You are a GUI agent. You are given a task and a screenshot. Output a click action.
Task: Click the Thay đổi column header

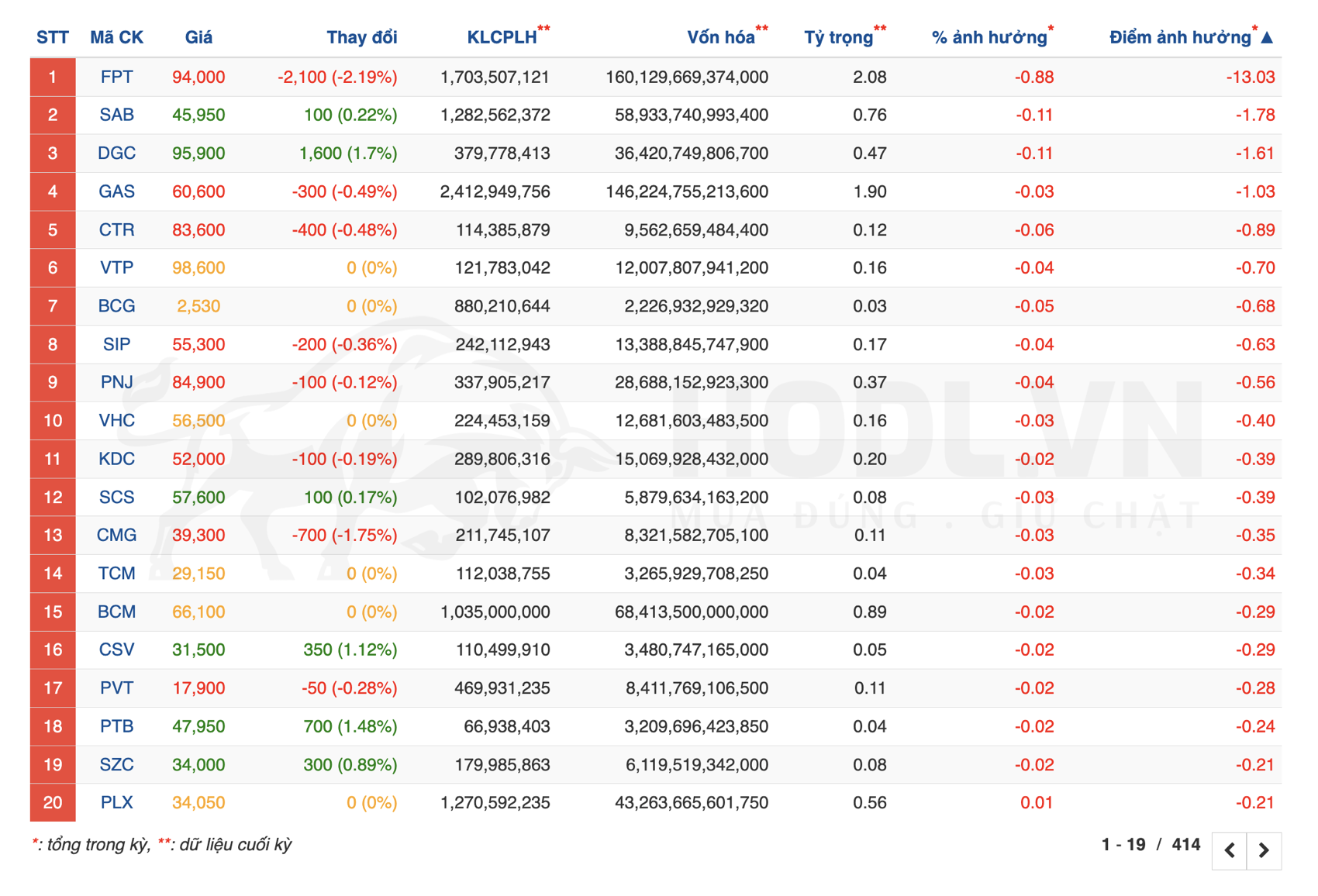point(361,37)
